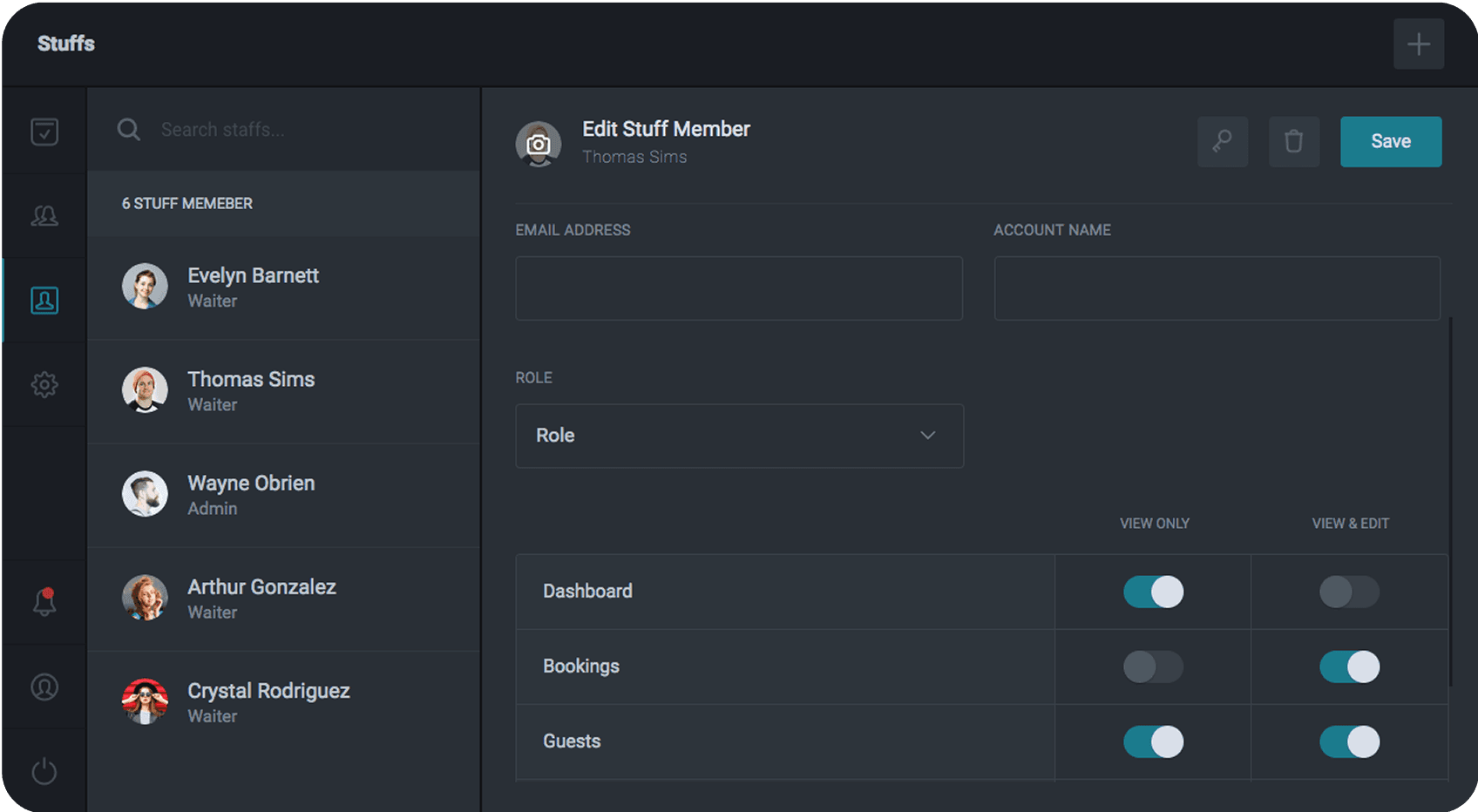
Task: Click the key reset password icon
Action: point(1222,141)
